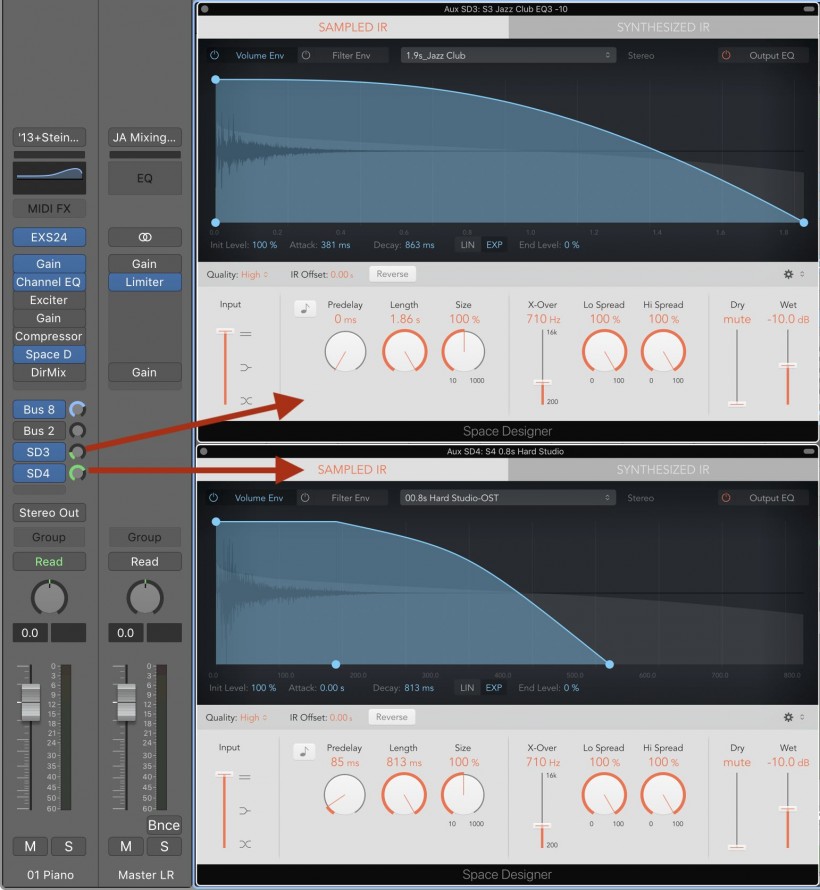
Task: Click the EQ thumbnail on 01 Piano channel
Action: point(49,178)
